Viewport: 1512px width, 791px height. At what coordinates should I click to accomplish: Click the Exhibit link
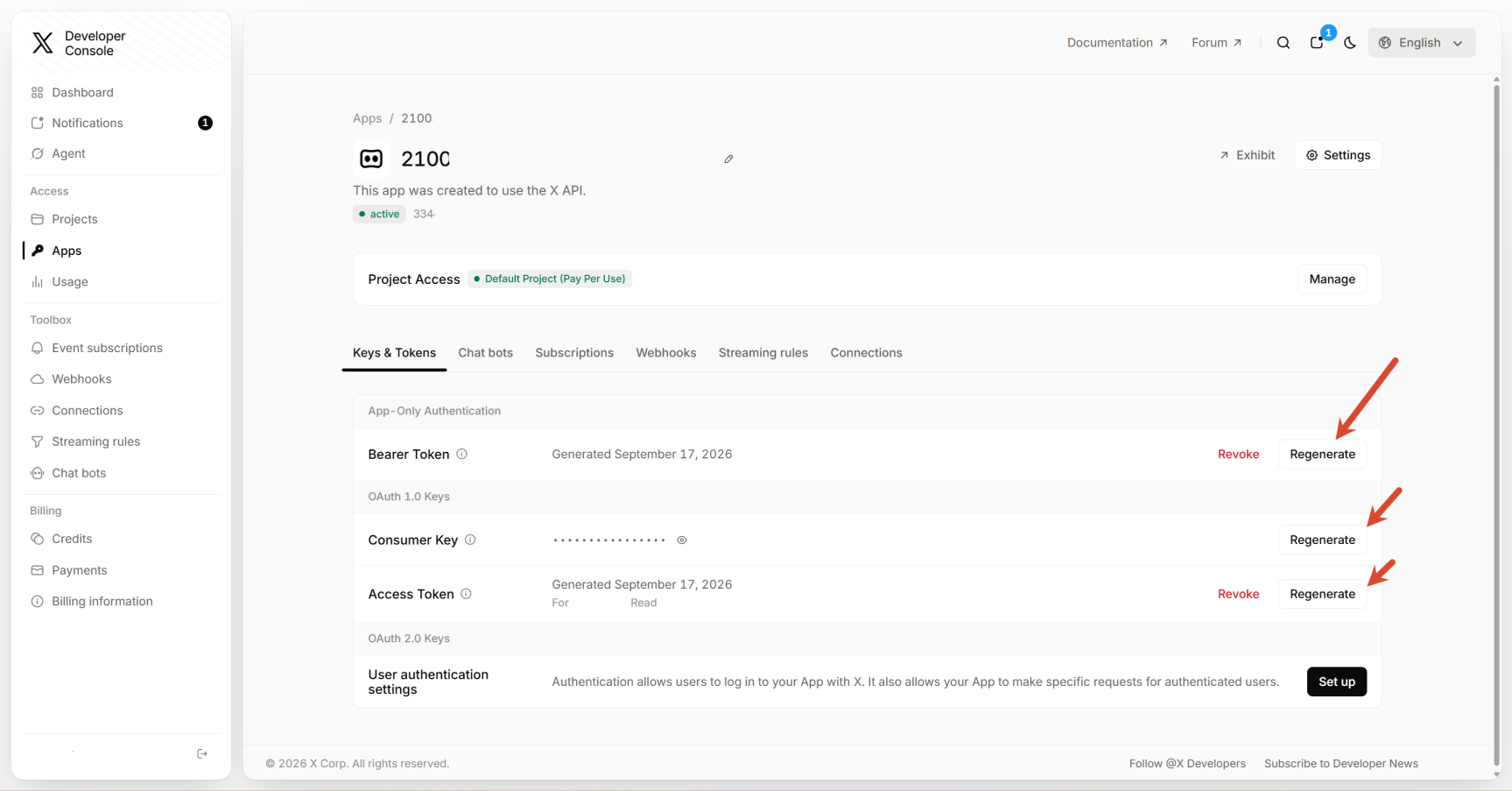[1247, 155]
